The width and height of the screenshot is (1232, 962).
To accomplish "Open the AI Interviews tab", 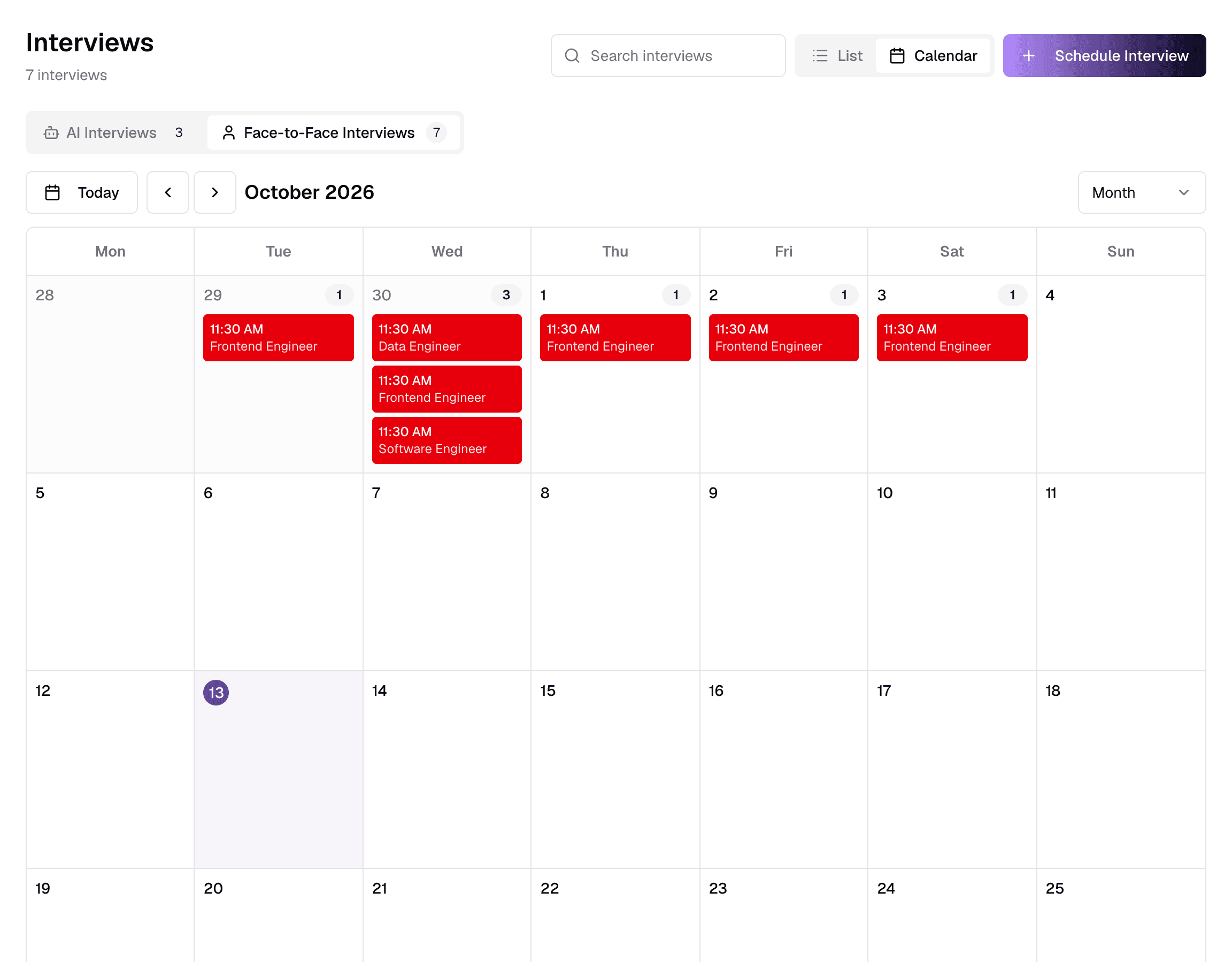I will pos(117,133).
